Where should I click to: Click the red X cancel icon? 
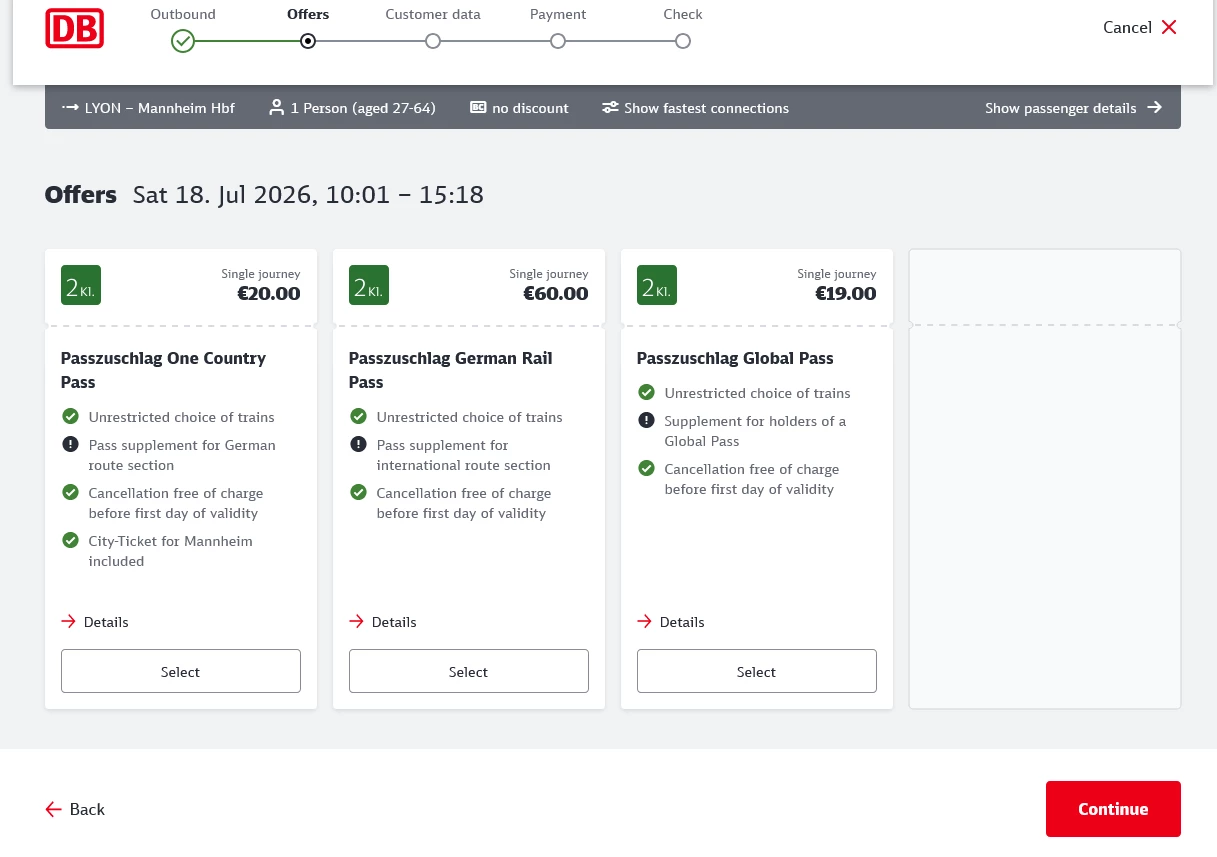point(1169,27)
